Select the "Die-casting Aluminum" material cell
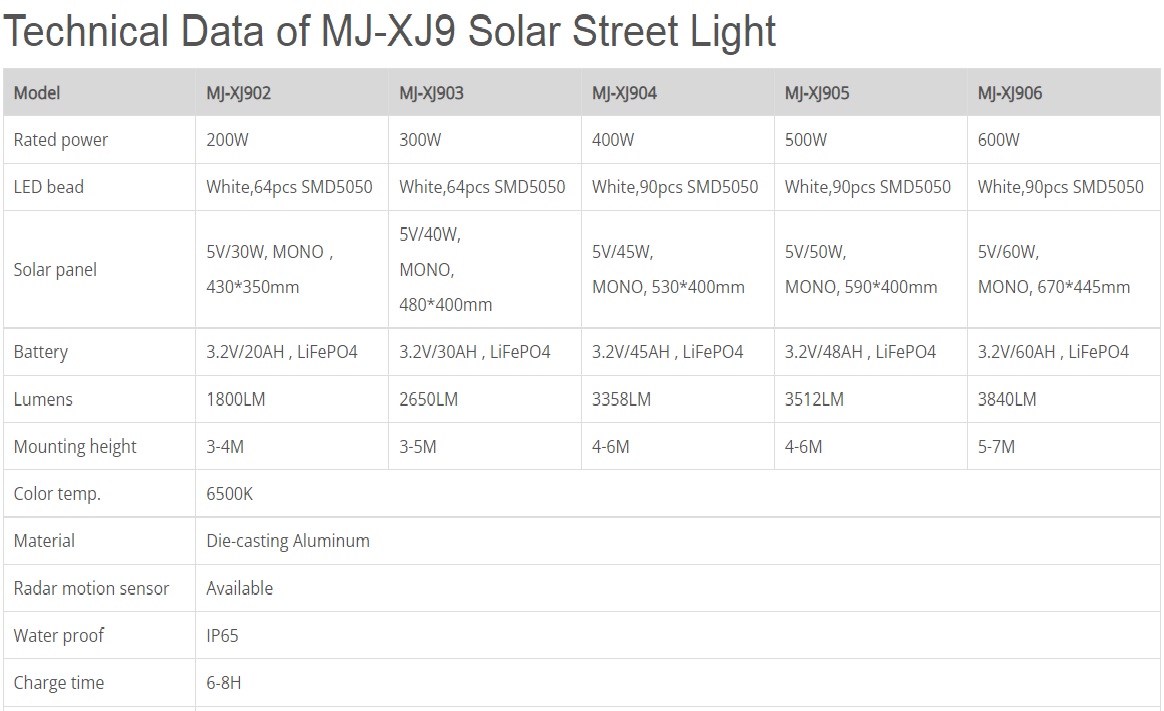 tap(288, 541)
